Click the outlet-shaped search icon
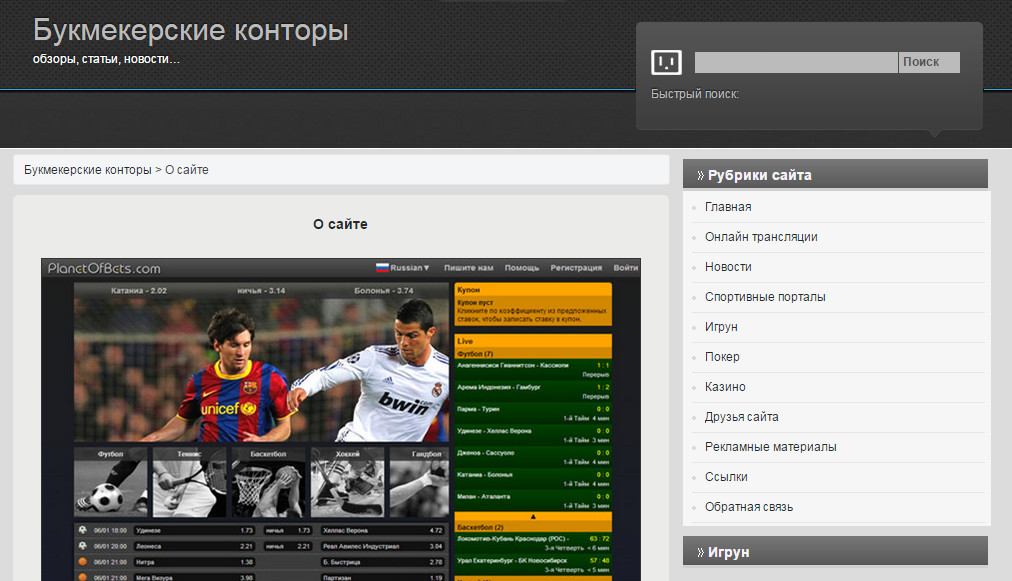 666,62
